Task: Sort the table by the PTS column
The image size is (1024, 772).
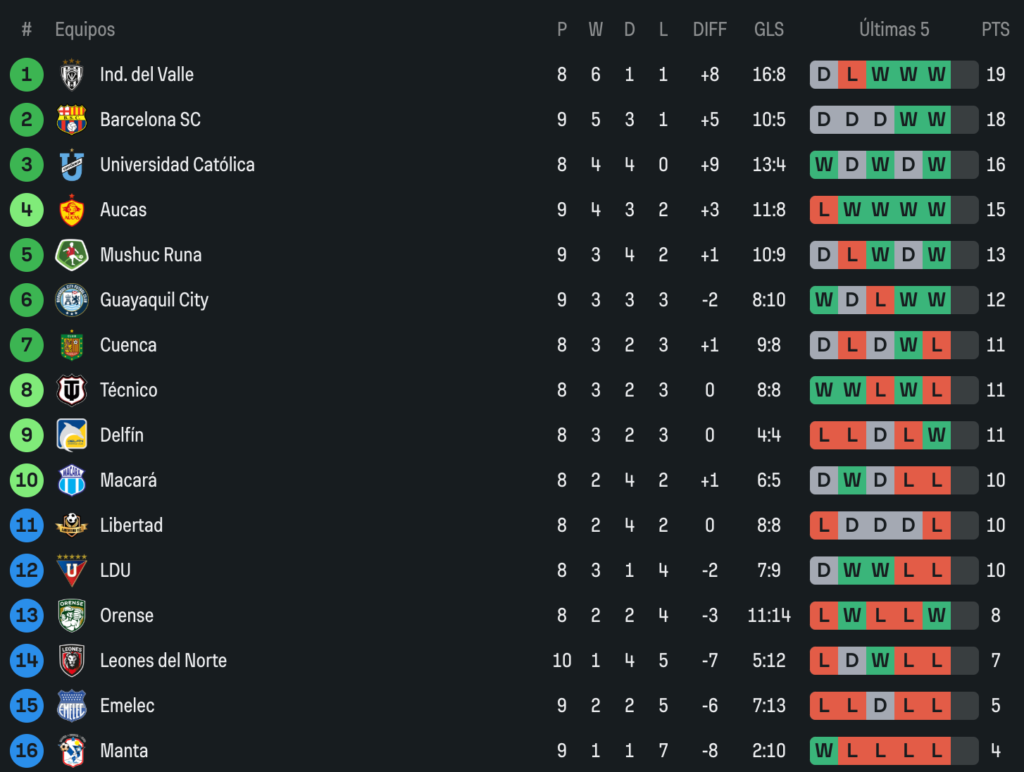Action: [996, 29]
